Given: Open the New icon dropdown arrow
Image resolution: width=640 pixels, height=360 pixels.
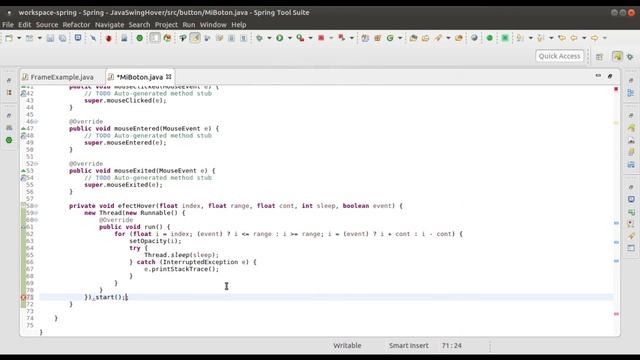Looking at the screenshot, I should (19, 38).
